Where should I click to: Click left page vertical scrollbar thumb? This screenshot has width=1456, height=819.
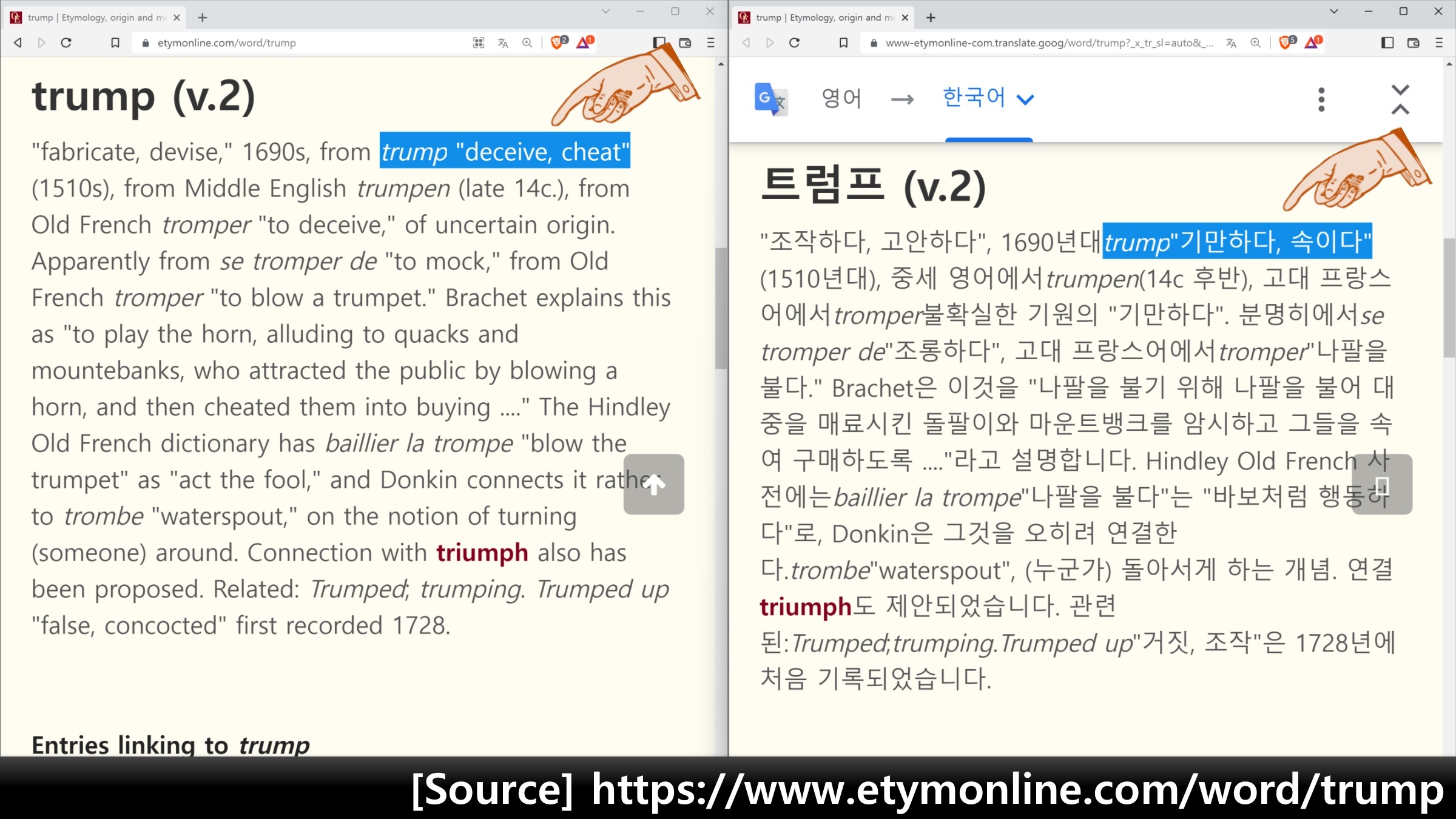(721, 308)
